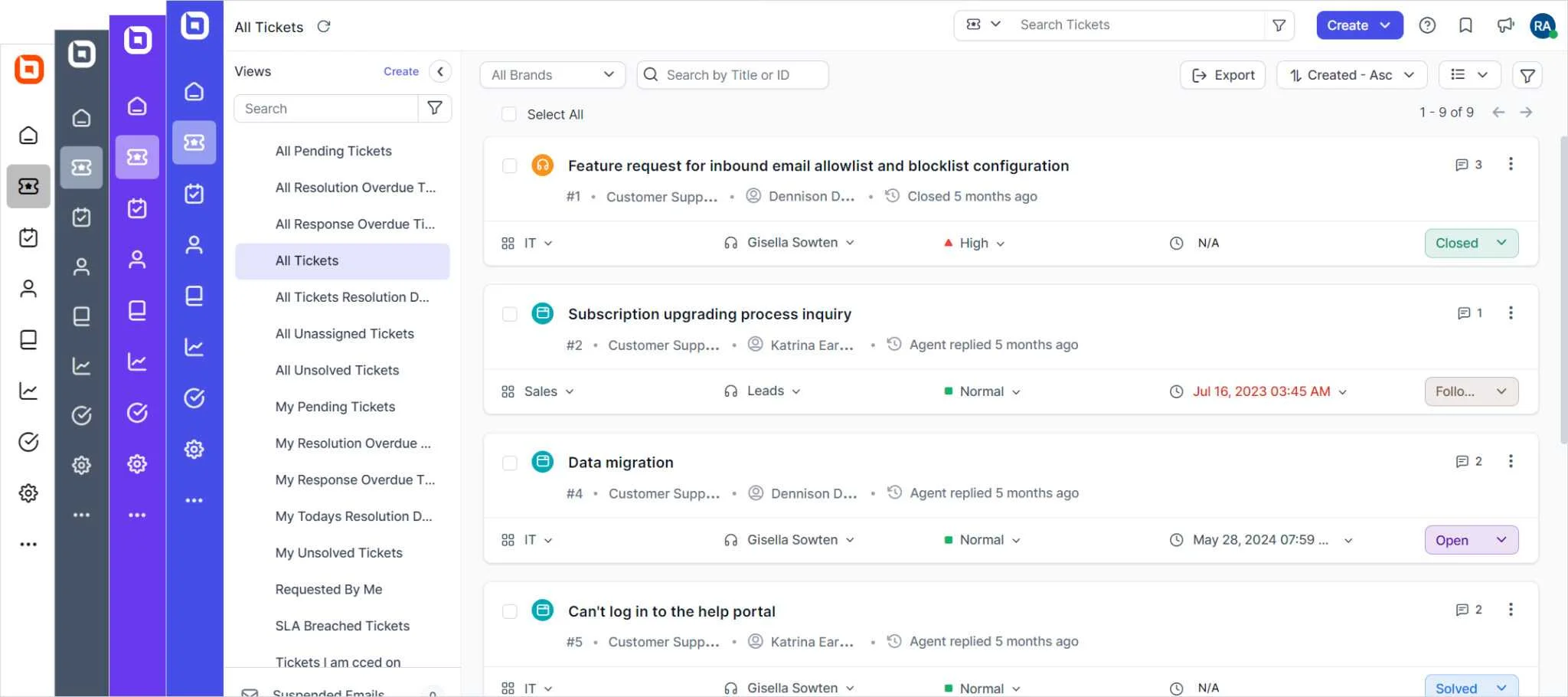Screen dimensions: 1568x697
Task: Select the Data migration ticket checkbox
Action: (509, 463)
